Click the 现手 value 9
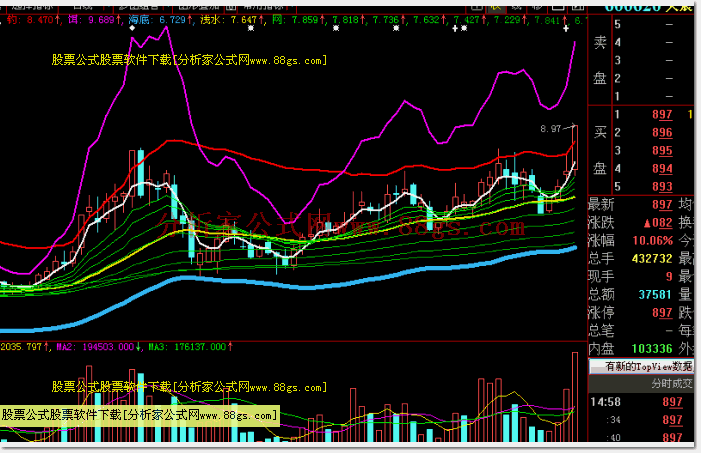701x453 pixels. click(669, 276)
